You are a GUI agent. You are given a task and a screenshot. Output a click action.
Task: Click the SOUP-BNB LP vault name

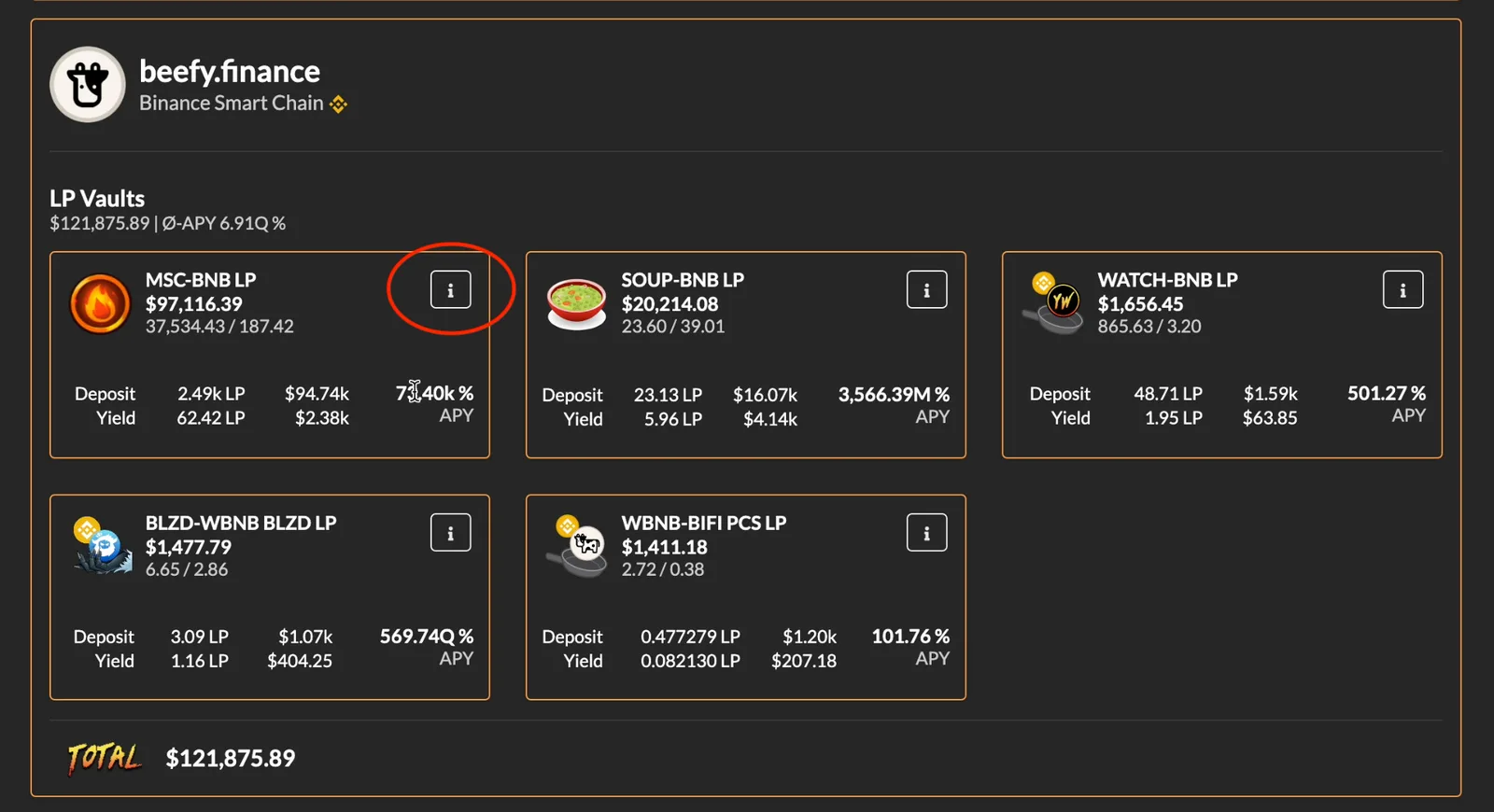683,279
